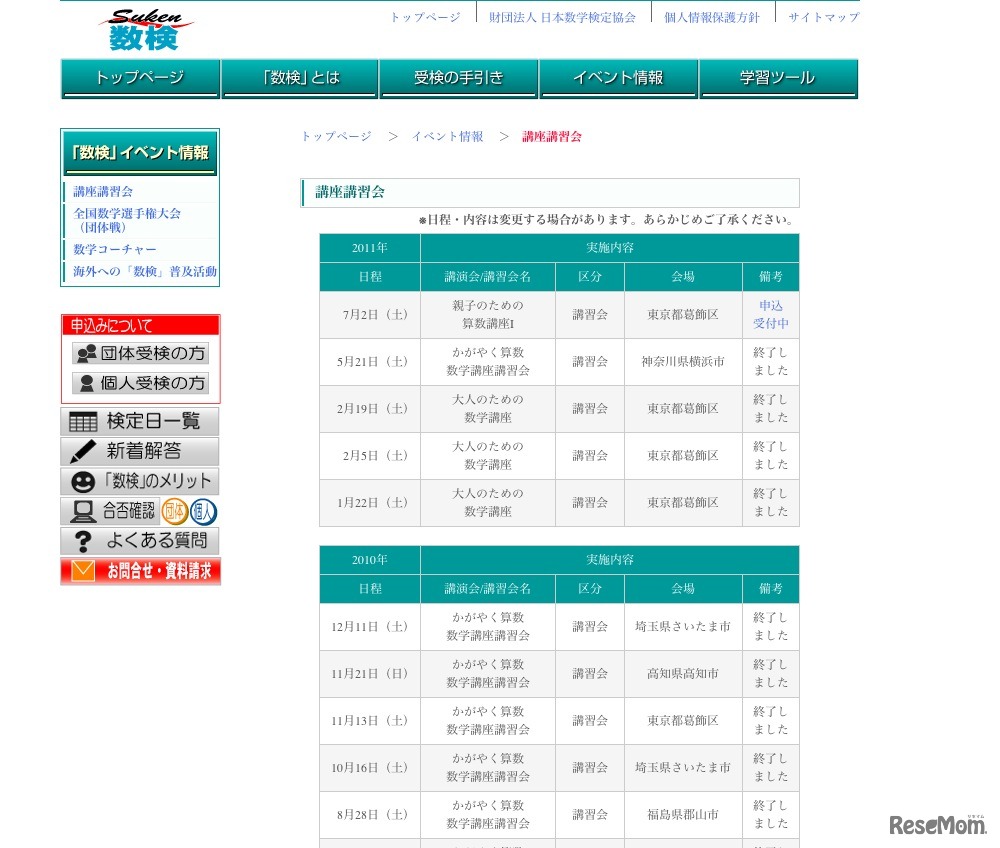This screenshot has height=848, width=1000.
Task: Open the サイトマップ link at top
Action: (x=822, y=16)
